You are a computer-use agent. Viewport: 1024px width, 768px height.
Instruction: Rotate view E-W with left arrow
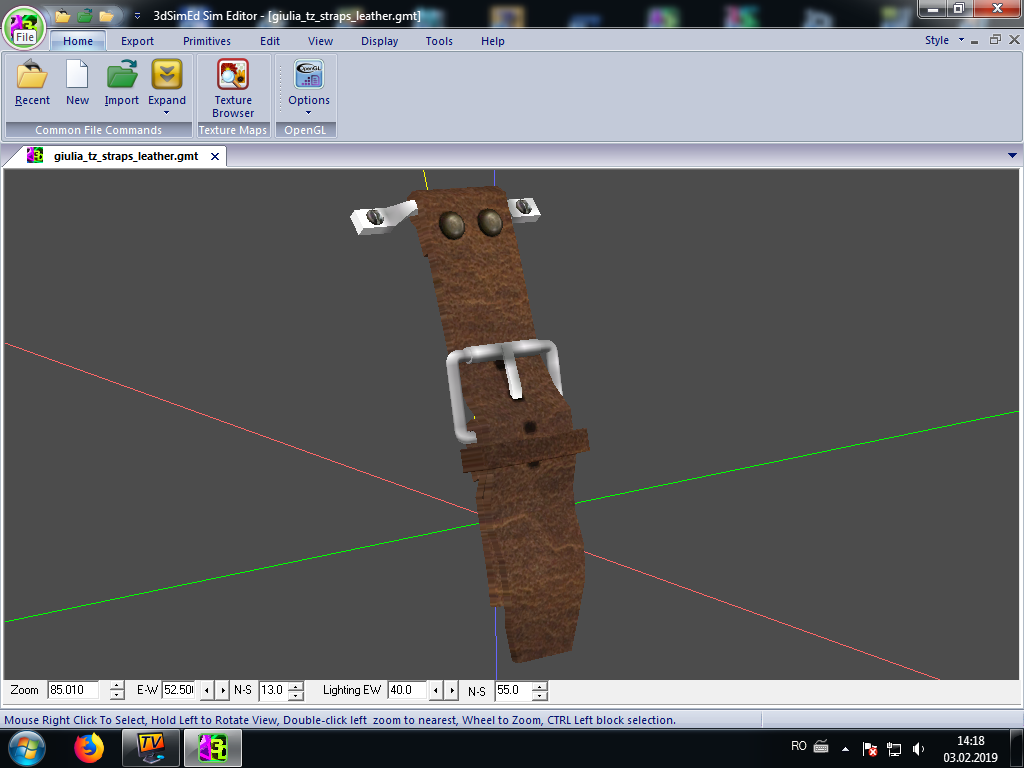[x=206, y=690]
